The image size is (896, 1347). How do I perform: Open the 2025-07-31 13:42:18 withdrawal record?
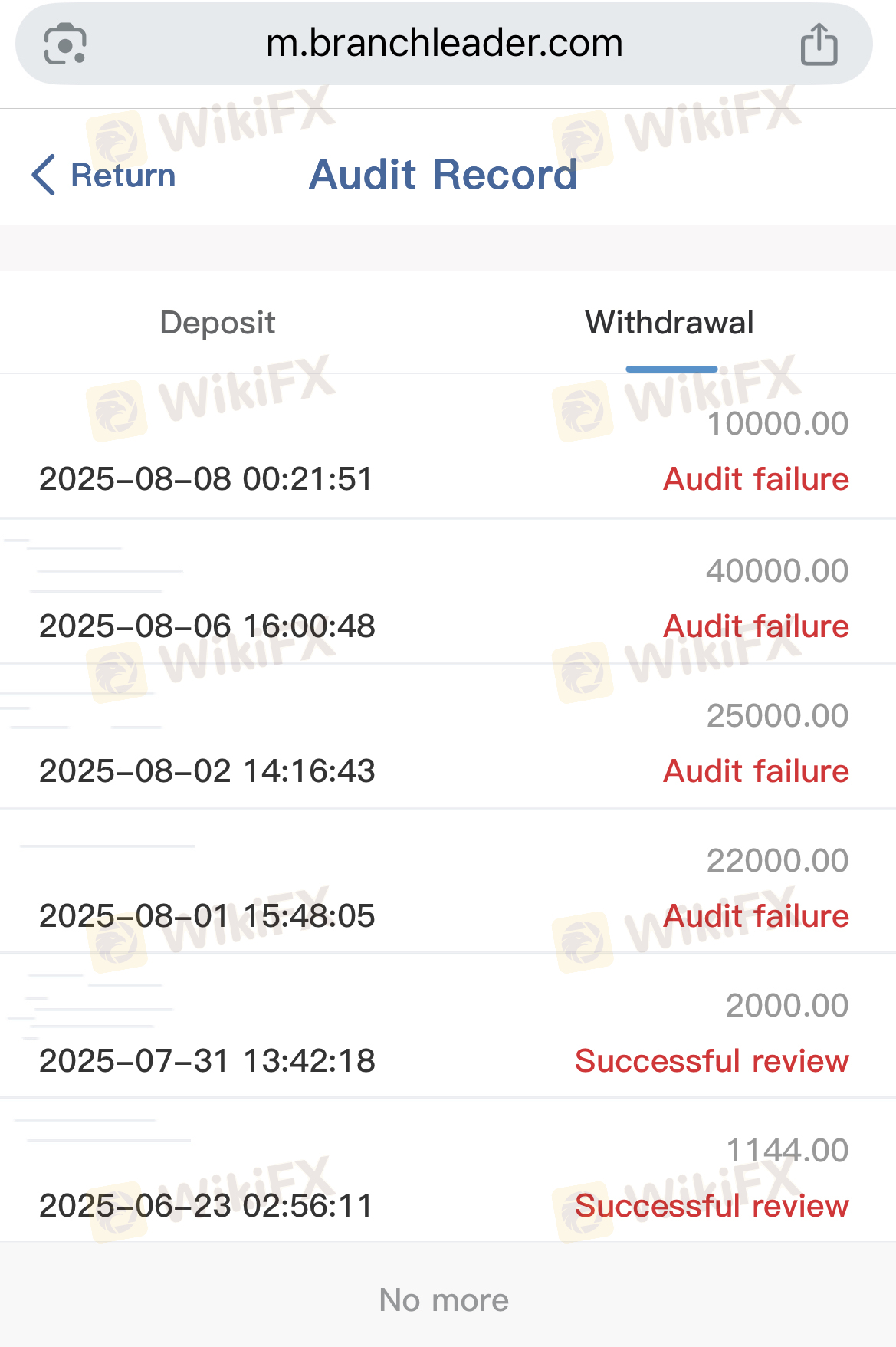pyautogui.click(x=207, y=1061)
